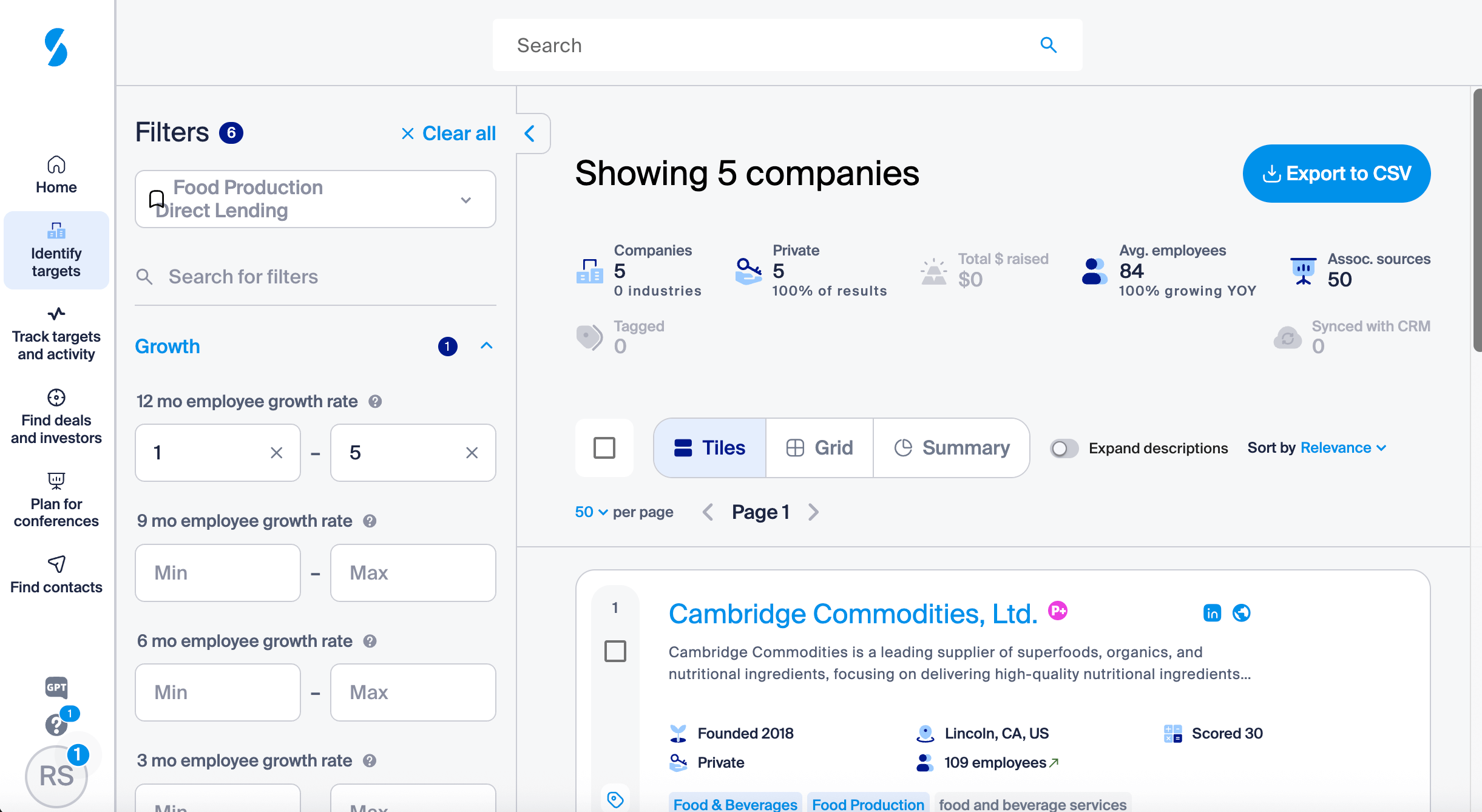Switch to Grid view tab
This screenshot has width=1482, height=812.
click(819, 448)
